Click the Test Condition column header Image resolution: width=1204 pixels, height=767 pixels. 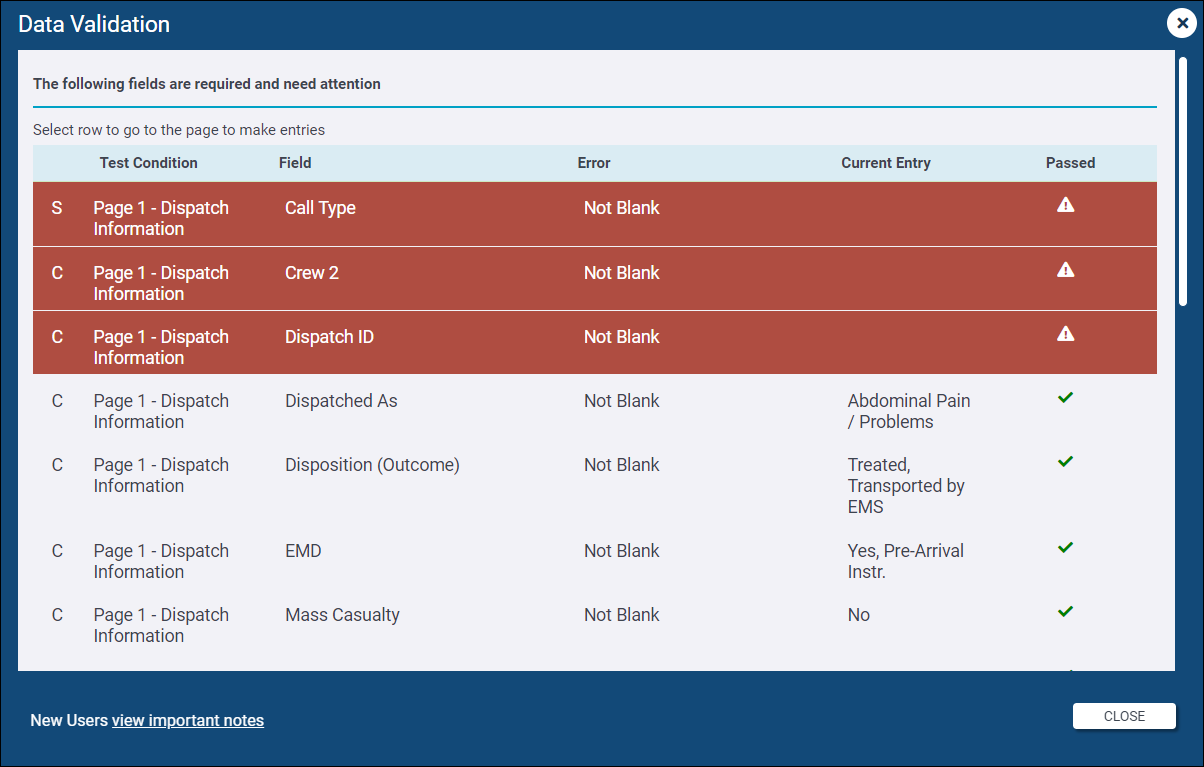(149, 163)
